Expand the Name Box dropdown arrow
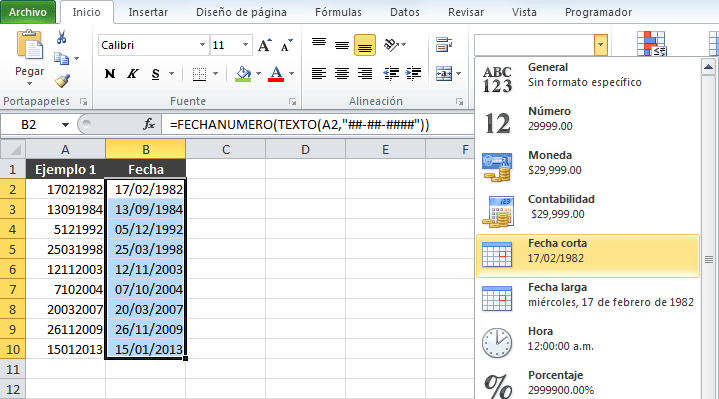 (65, 125)
